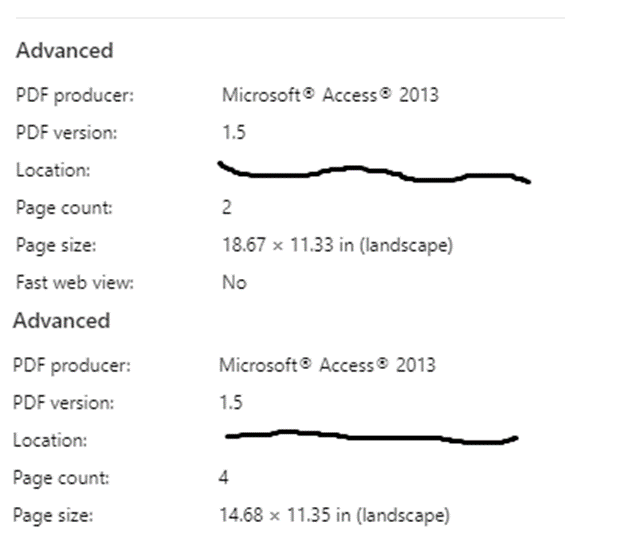Image resolution: width=642 pixels, height=545 pixels.
Task: Click the second Advanced heading
Action: (62, 321)
